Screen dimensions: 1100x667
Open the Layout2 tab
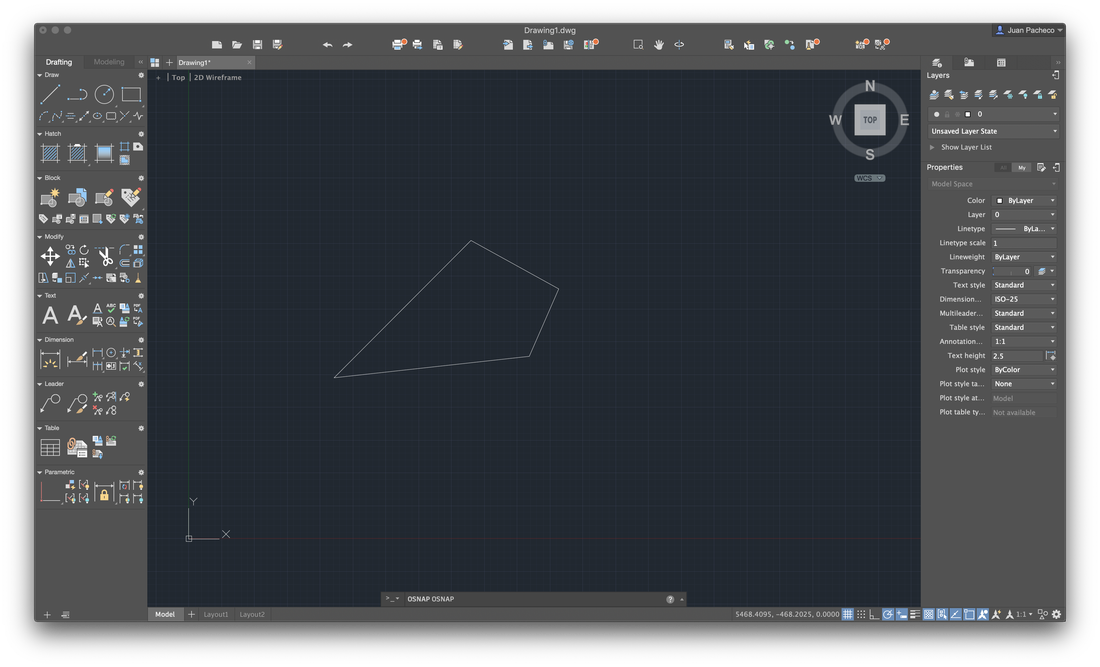tap(253, 614)
